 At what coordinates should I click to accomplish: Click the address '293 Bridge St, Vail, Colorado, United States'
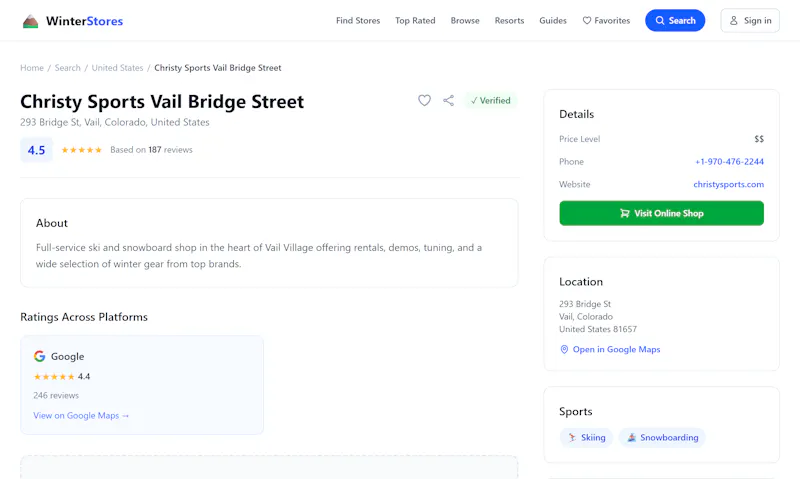point(115,122)
